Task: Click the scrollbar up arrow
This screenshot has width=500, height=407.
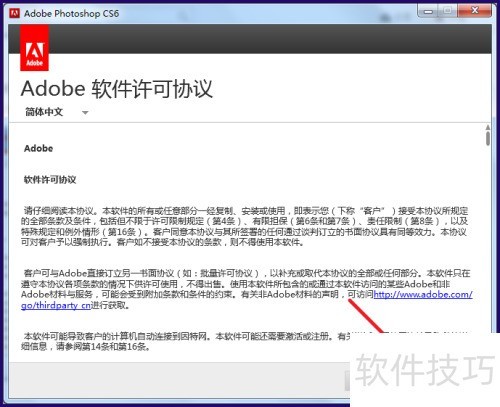Action: point(488,127)
